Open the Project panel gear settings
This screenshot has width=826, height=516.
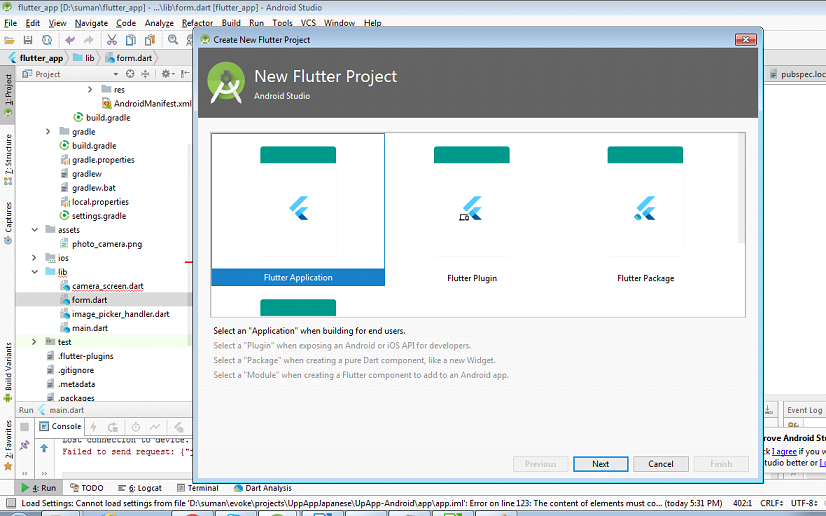coord(167,74)
